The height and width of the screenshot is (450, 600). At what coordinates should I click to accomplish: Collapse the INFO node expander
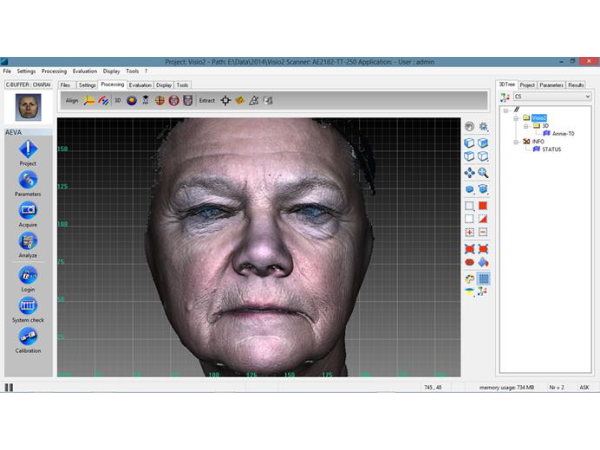516,142
